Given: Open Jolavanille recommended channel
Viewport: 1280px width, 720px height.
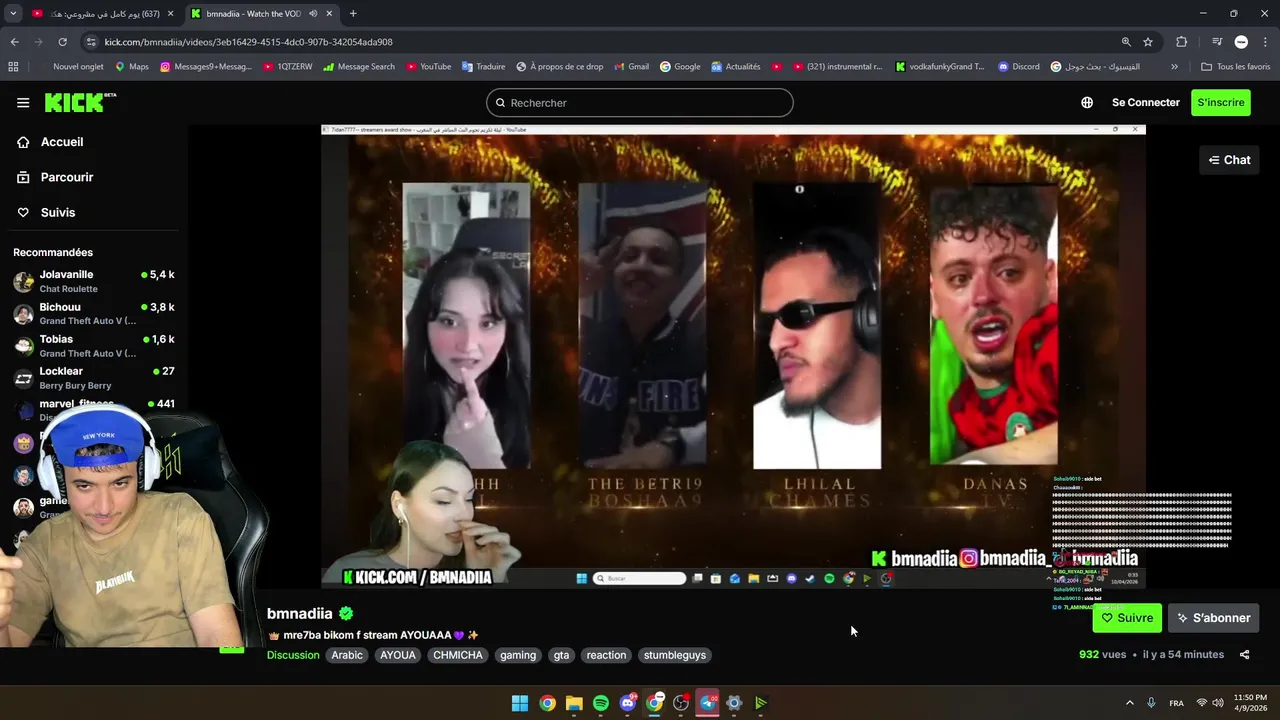Looking at the screenshot, I should (x=94, y=281).
